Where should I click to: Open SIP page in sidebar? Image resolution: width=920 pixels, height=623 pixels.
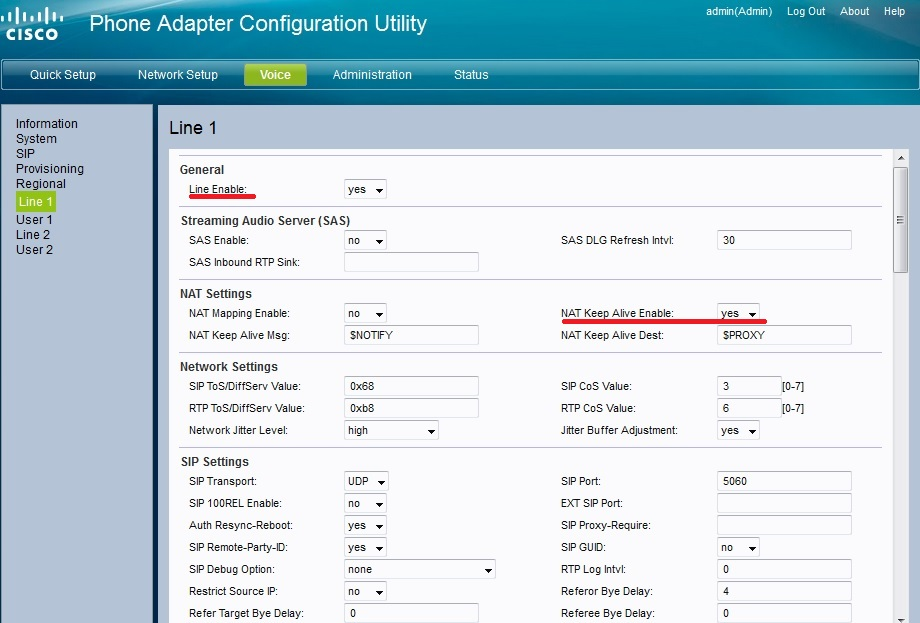pos(25,154)
